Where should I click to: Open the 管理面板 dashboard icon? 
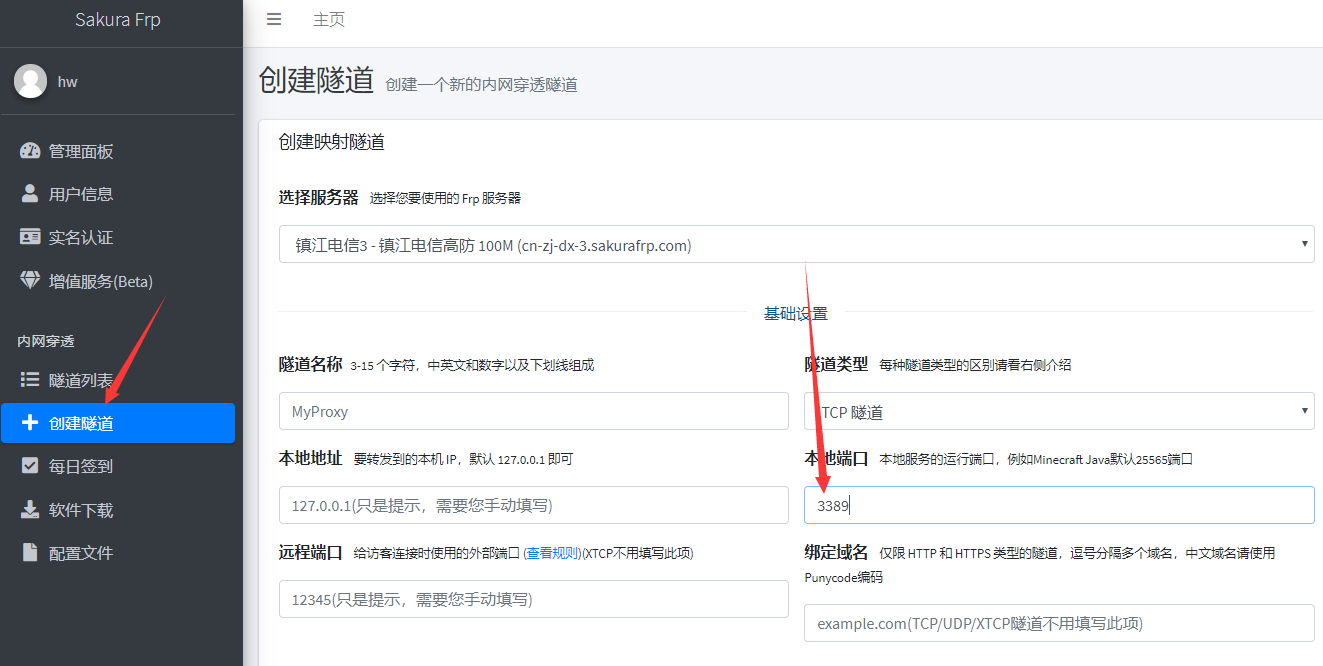(x=30, y=151)
